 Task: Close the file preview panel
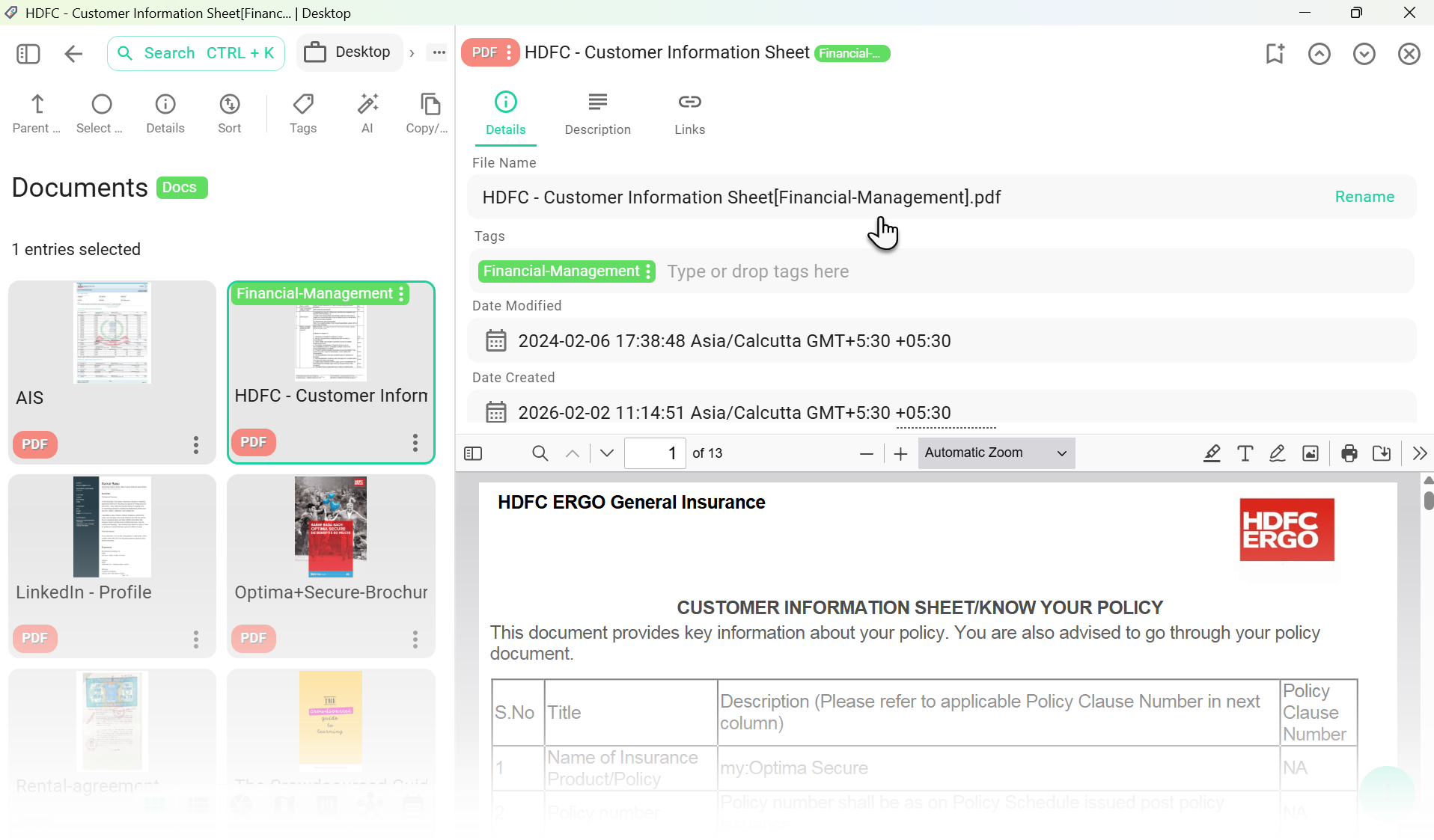[x=1409, y=54]
